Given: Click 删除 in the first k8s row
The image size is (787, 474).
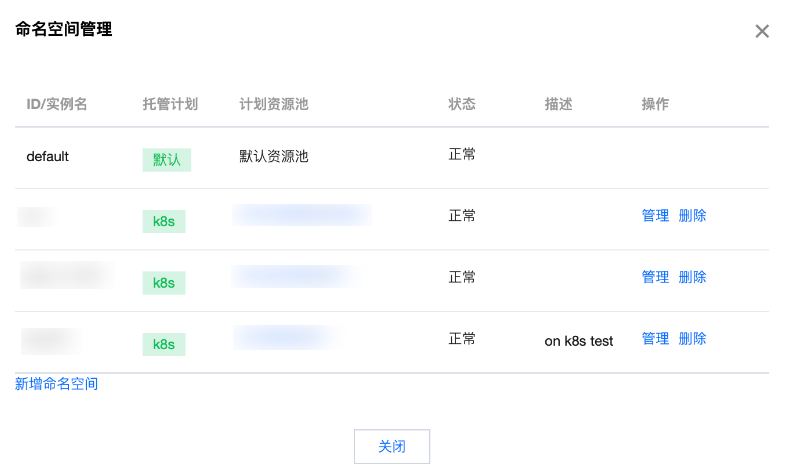Looking at the screenshot, I should coord(692,215).
